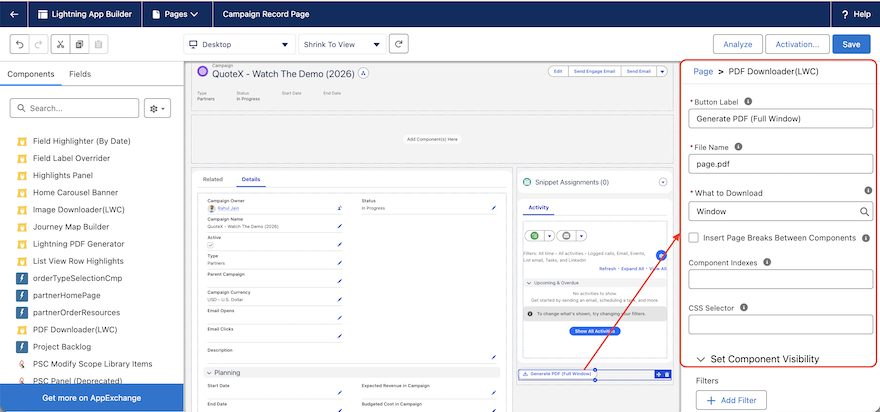Click the File Name input field
The width and height of the screenshot is (880, 412).
coord(781,164)
